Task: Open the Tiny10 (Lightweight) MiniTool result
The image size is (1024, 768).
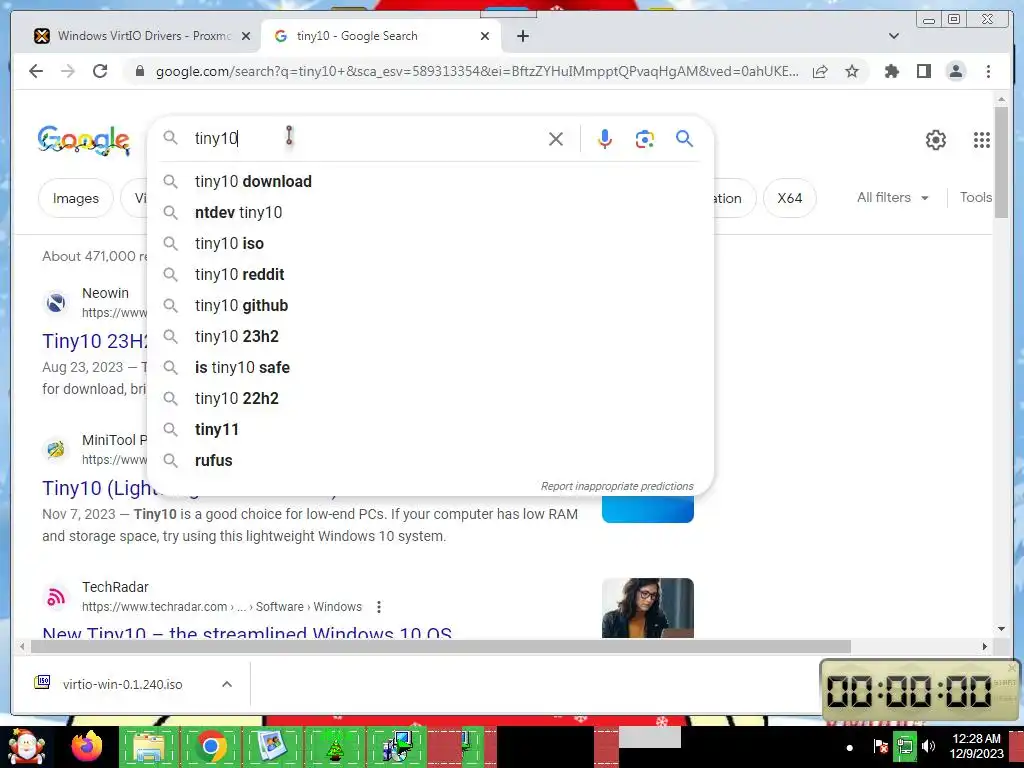Action: (x=95, y=487)
